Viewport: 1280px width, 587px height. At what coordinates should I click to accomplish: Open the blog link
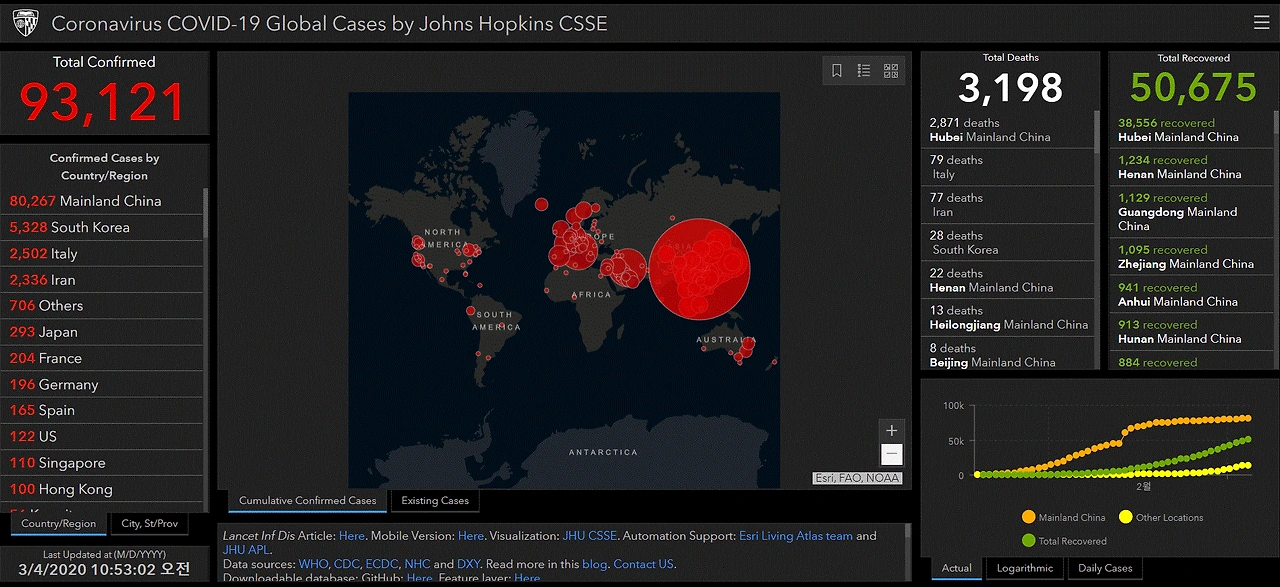pos(595,564)
